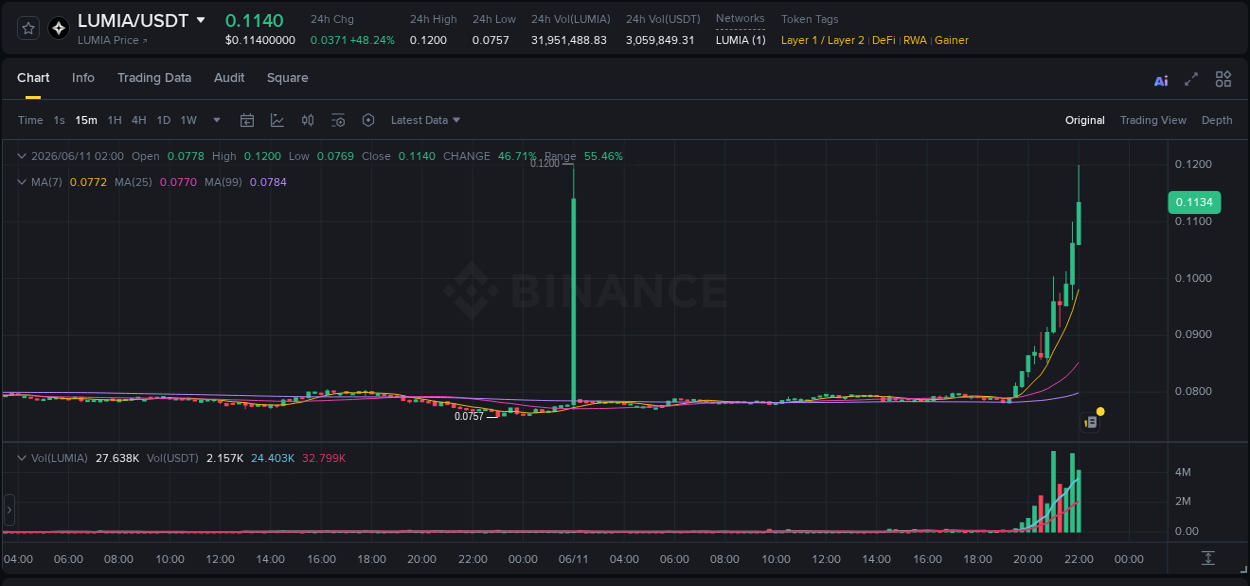Image resolution: width=1250 pixels, height=586 pixels.
Task: Click the 06/11 date label on time axis
Action: [x=573, y=559]
